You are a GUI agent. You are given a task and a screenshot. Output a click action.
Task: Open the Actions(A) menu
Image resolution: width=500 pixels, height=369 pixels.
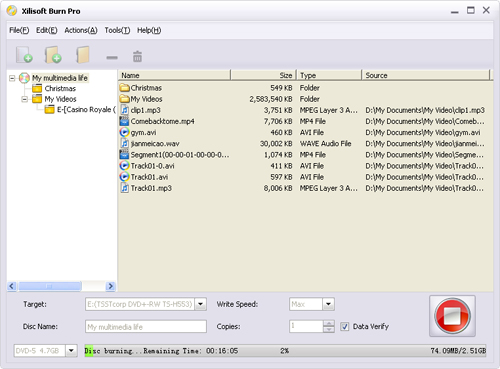pyautogui.click(x=81, y=30)
